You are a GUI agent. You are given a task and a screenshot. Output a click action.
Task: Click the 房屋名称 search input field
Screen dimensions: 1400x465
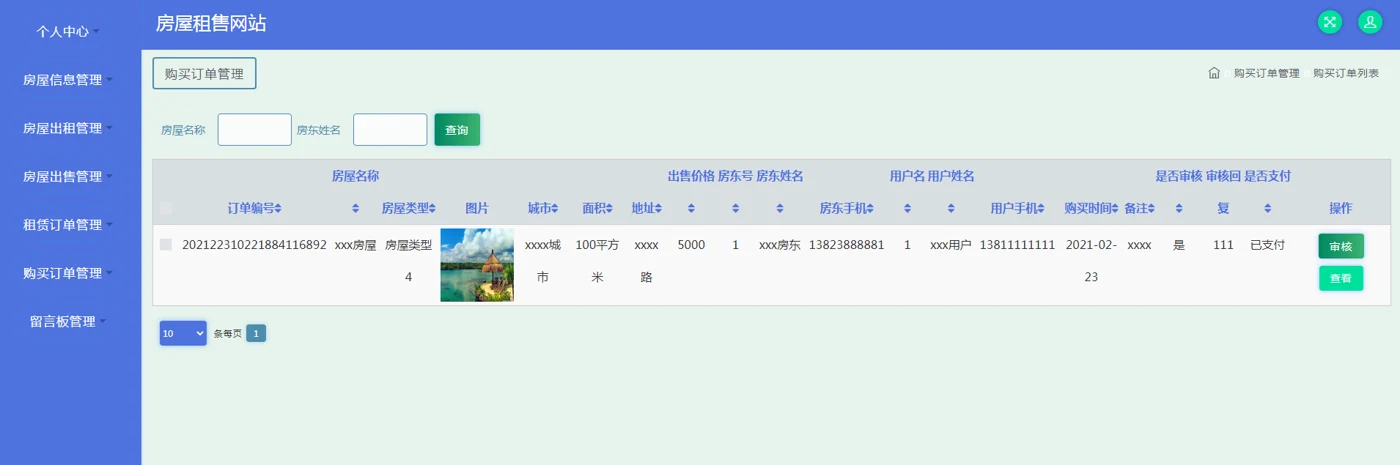click(x=255, y=130)
